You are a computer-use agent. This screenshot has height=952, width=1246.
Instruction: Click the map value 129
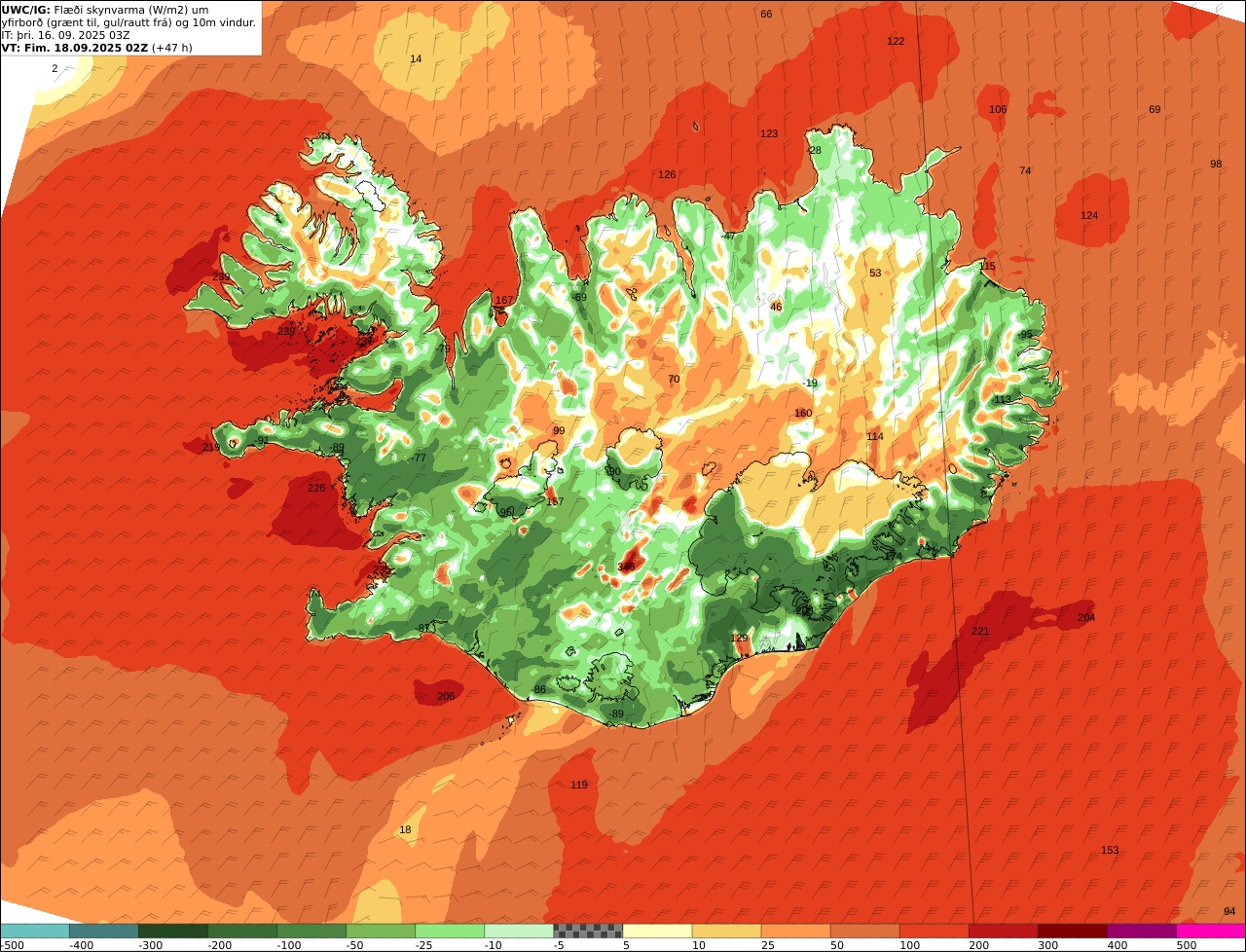[740, 638]
